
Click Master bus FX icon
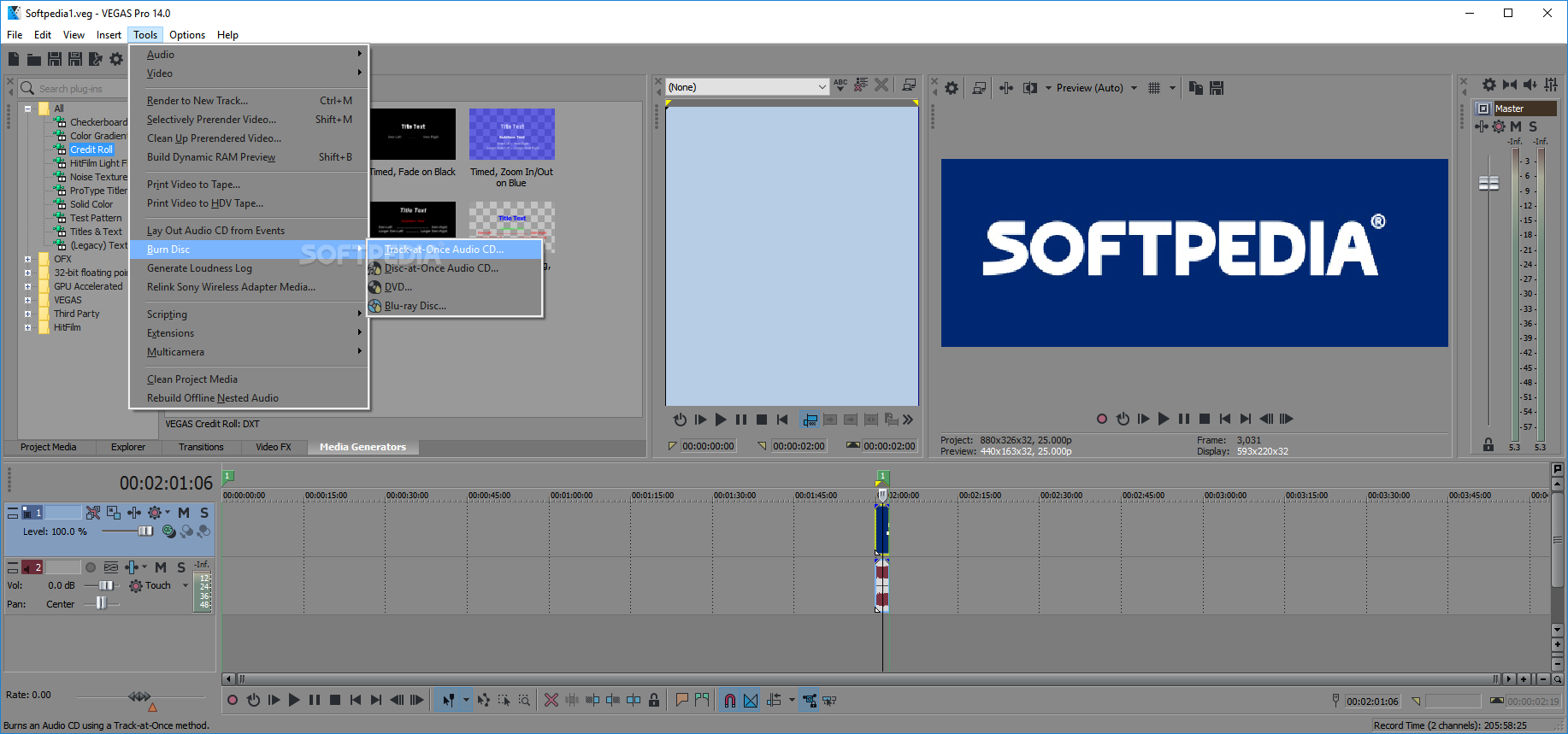tap(1482, 126)
